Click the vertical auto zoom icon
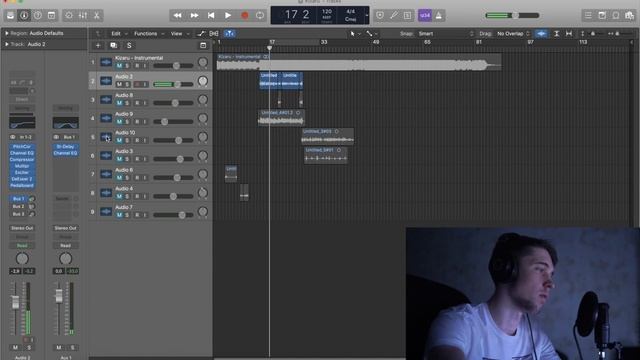The width and height of the screenshot is (640, 360). (x=556, y=33)
